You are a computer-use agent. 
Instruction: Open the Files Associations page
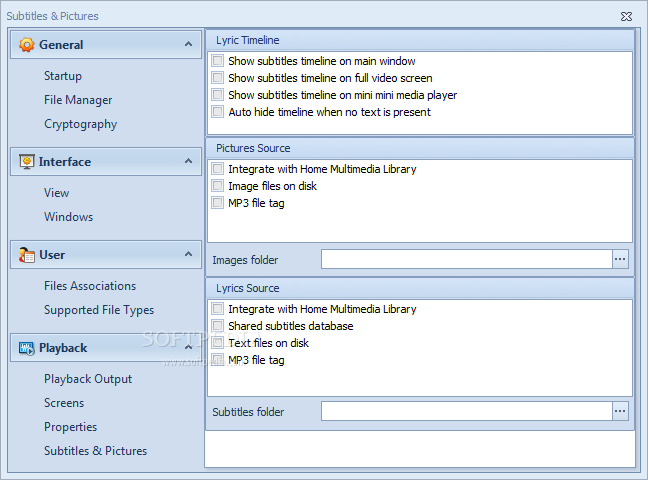tap(90, 286)
